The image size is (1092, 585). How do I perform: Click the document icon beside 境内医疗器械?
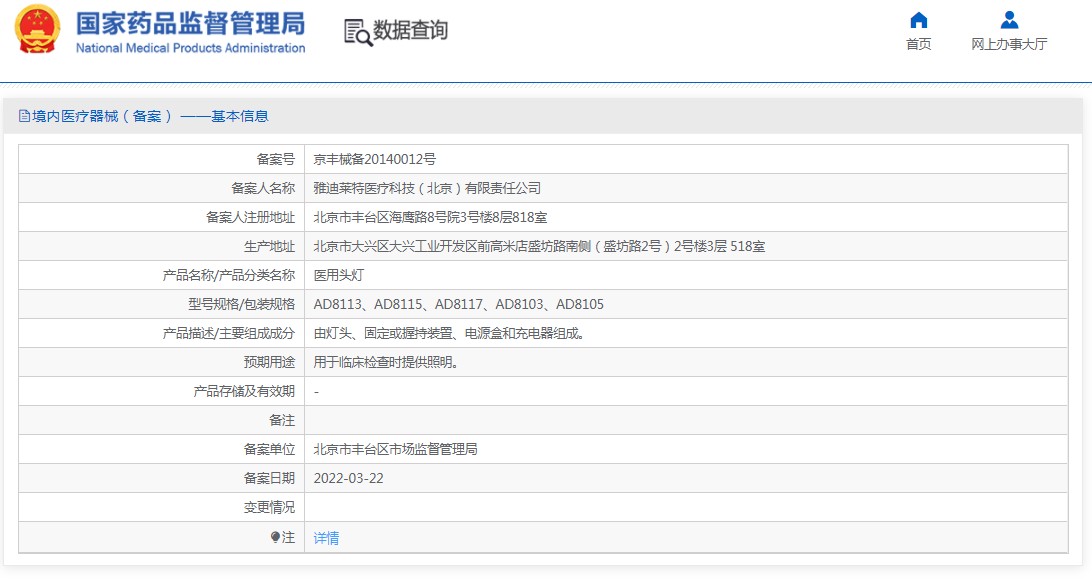pyautogui.click(x=24, y=116)
